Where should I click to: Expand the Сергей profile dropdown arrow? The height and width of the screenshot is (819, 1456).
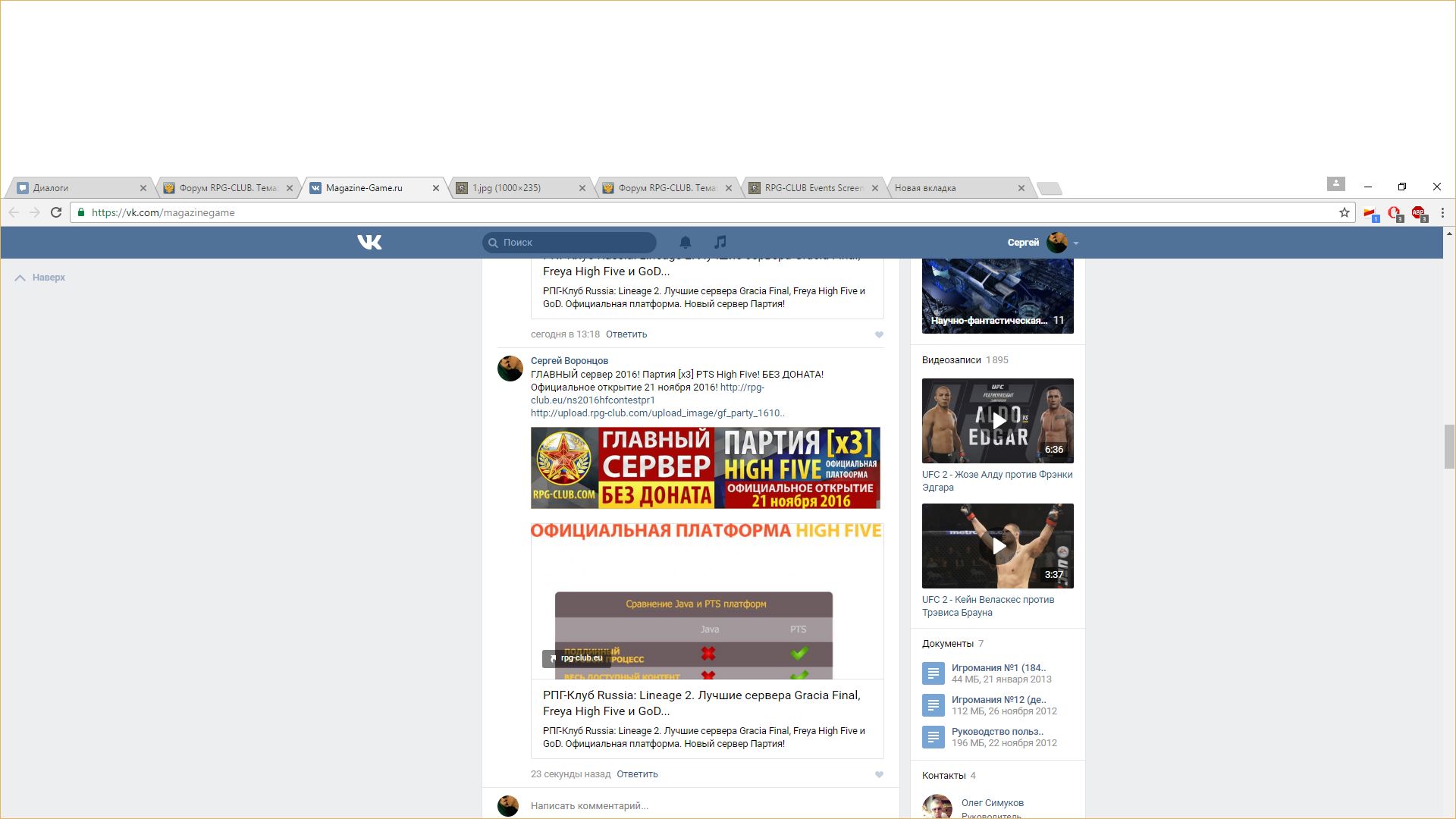pyautogui.click(x=1076, y=243)
